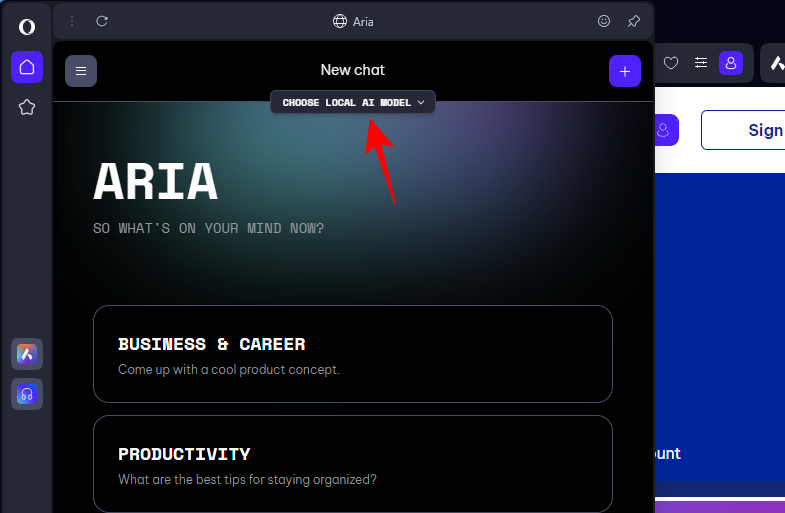Reload the Aria panel
This screenshot has width=785, height=513.
pyautogui.click(x=102, y=21)
